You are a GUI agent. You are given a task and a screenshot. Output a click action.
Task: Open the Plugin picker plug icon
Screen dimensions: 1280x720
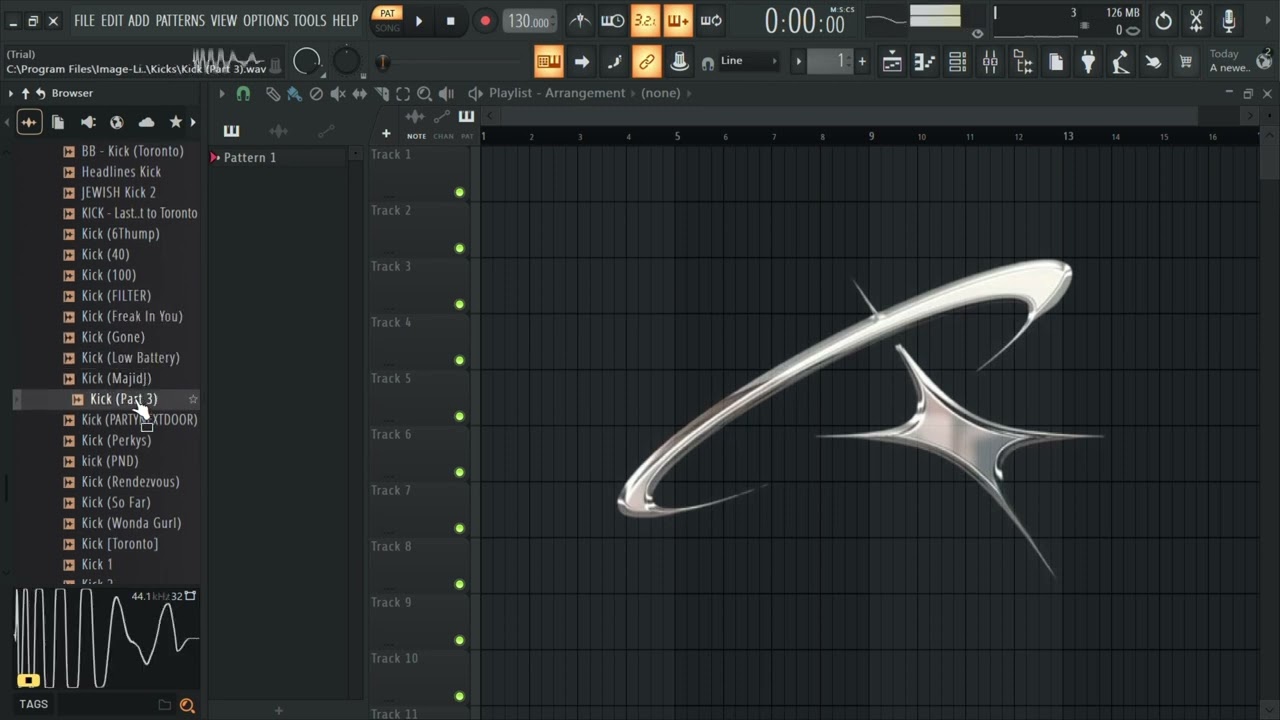(1088, 62)
